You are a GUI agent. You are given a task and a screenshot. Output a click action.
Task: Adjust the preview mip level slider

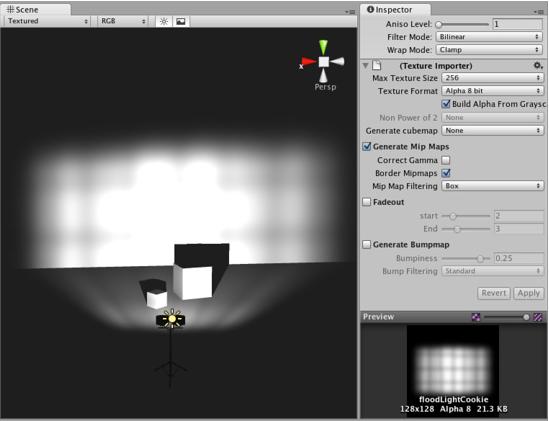[506, 317]
